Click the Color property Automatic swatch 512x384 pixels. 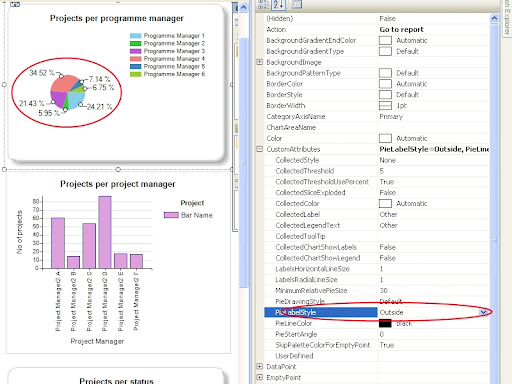tap(385, 138)
